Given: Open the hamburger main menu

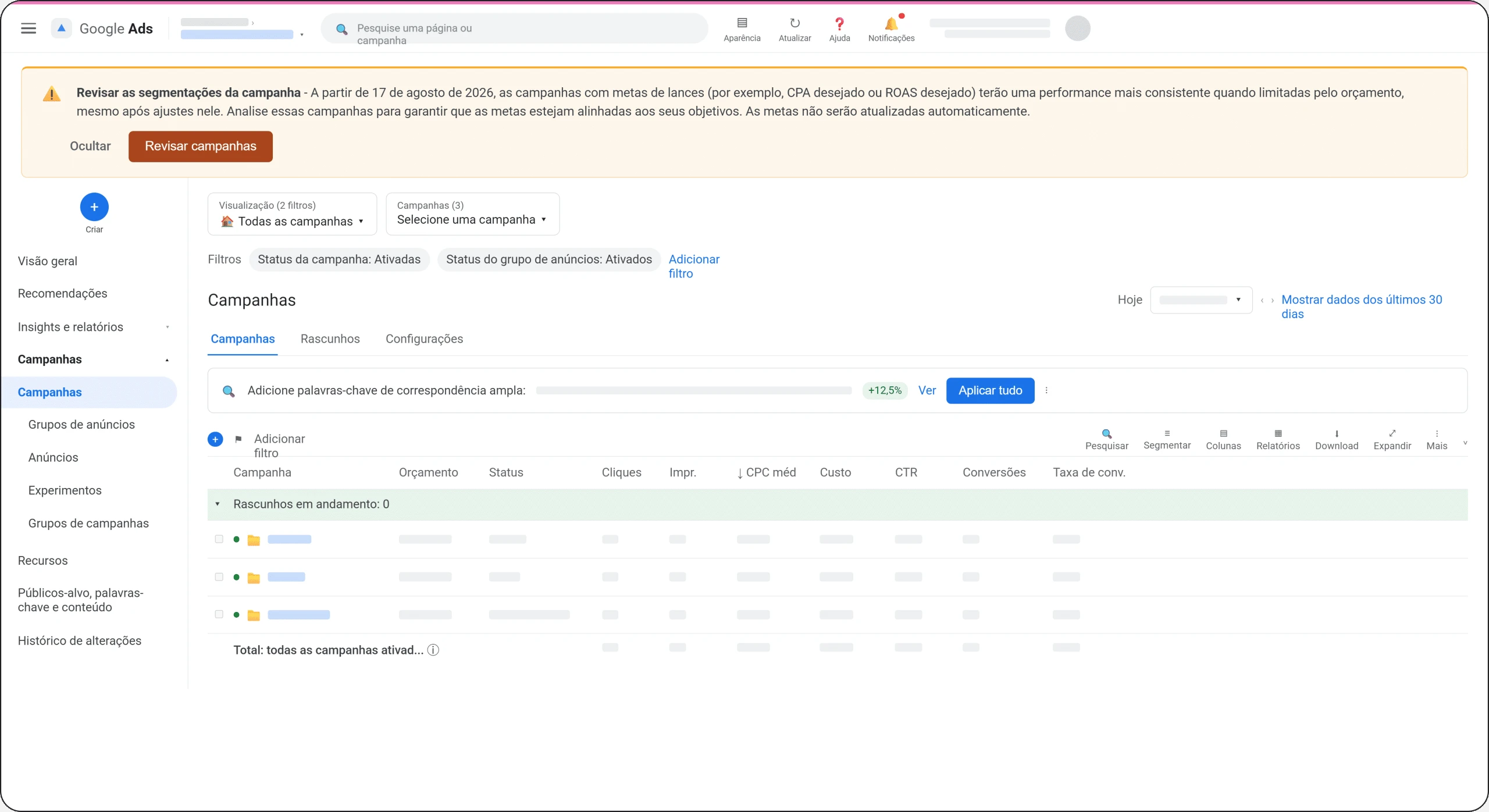Looking at the screenshot, I should (29, 29).
